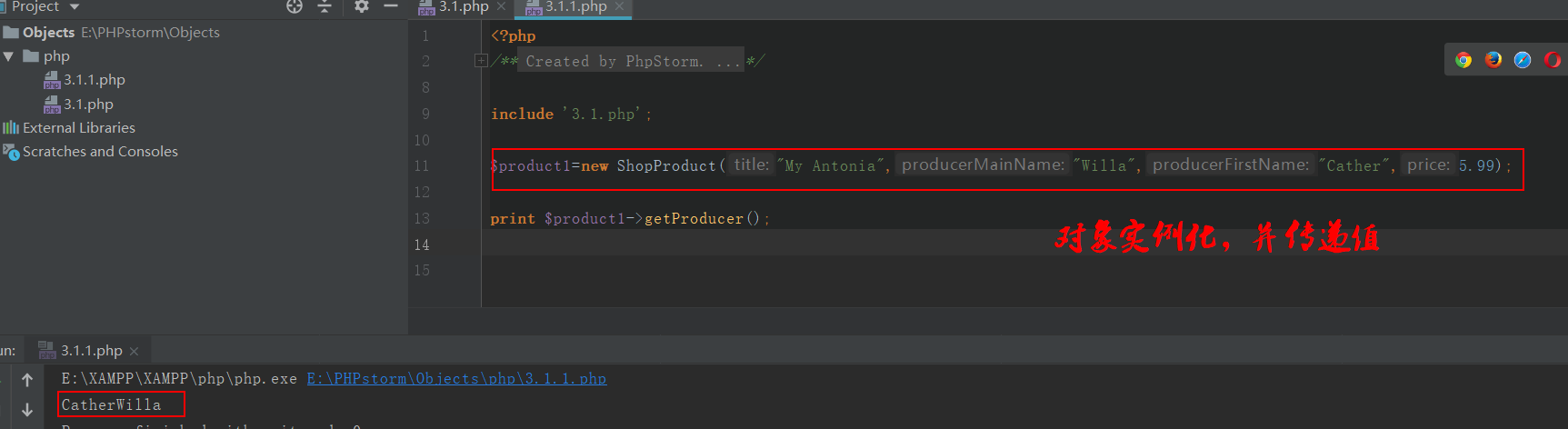
Task: Click the include '3.1.php' line
Action: (571, 115)
